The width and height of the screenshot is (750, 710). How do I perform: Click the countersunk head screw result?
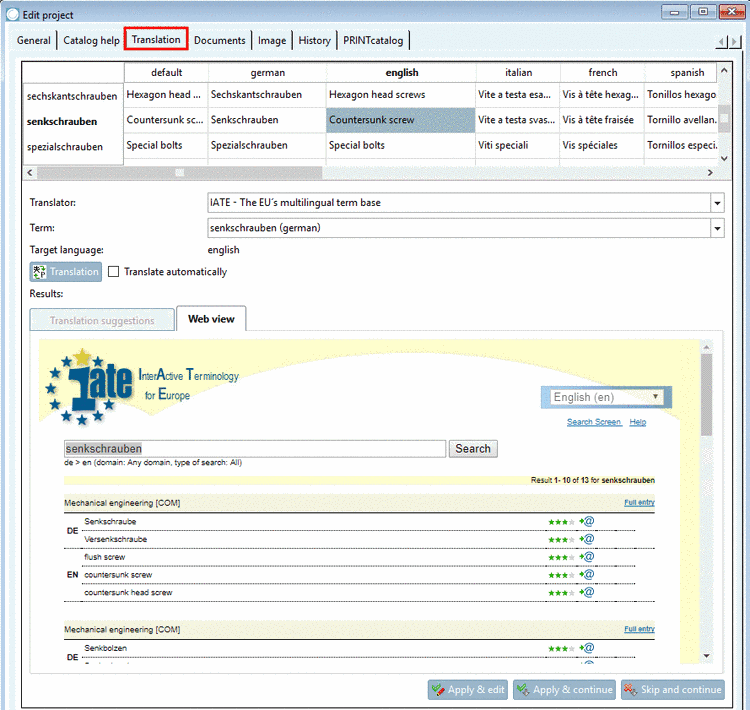(128, 592)
